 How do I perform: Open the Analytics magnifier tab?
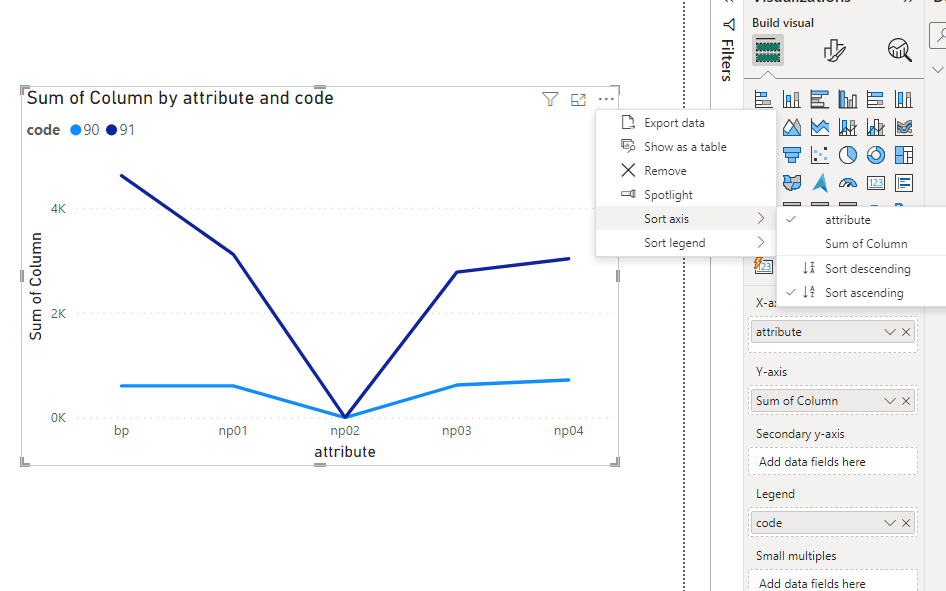899,50
